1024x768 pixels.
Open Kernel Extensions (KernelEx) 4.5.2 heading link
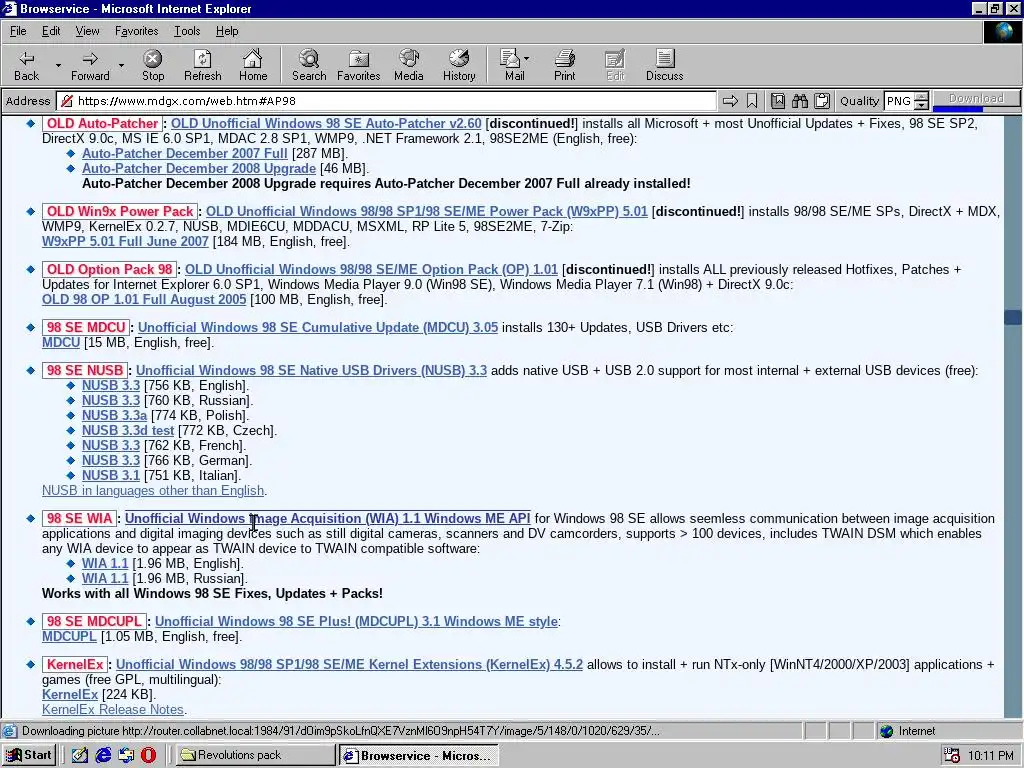pos(349,665)
